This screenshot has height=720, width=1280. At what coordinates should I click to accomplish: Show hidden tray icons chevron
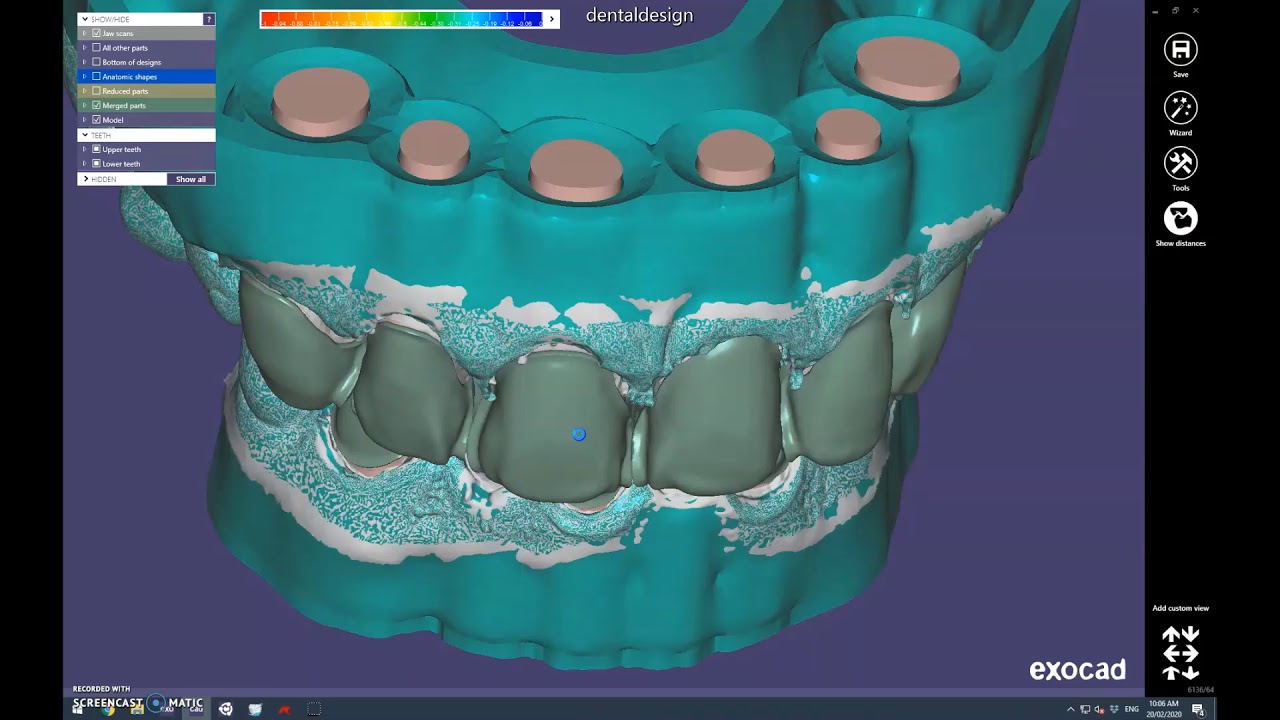1071,709
